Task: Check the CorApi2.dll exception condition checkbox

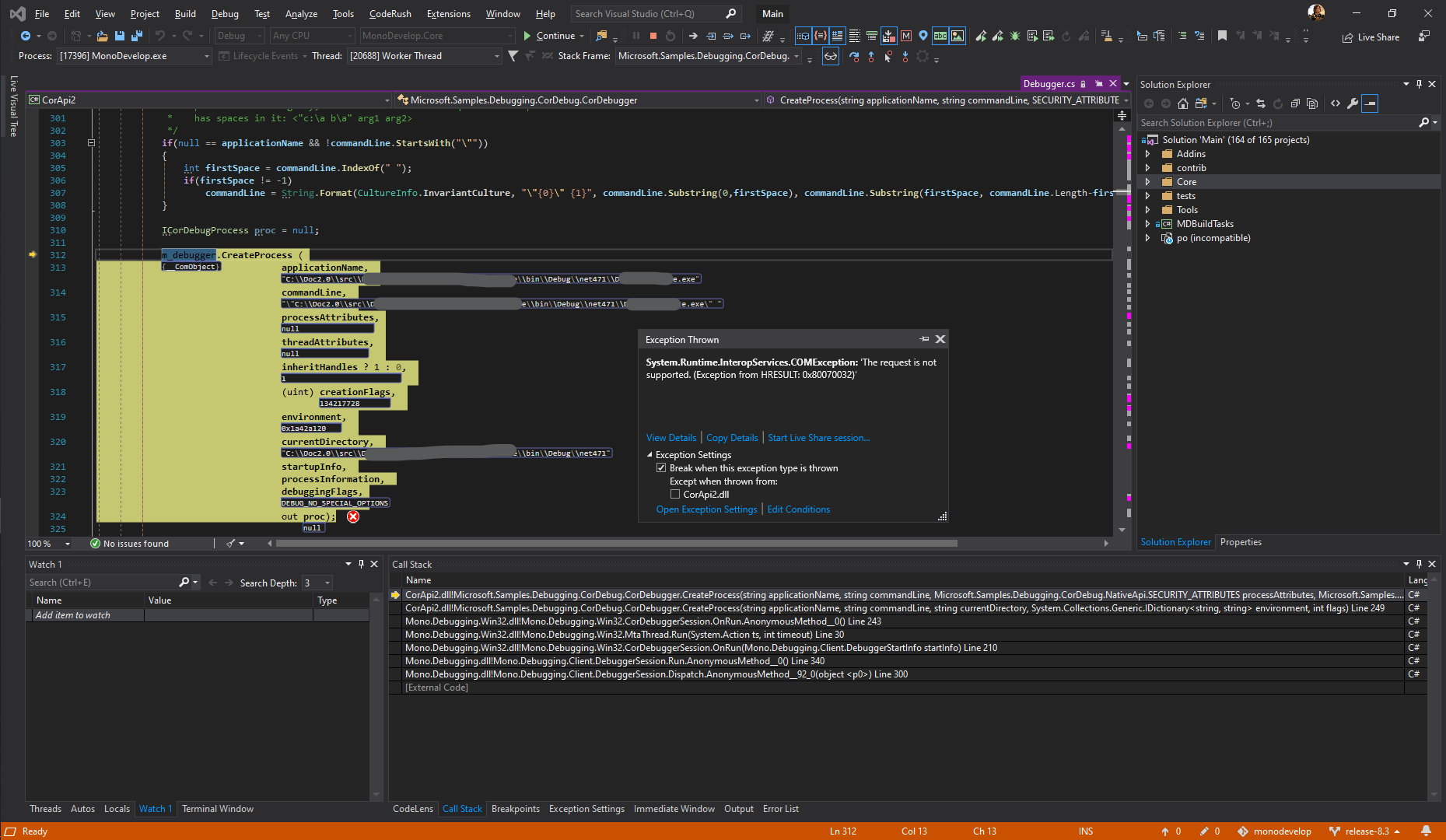Action: tap(675, 494)
